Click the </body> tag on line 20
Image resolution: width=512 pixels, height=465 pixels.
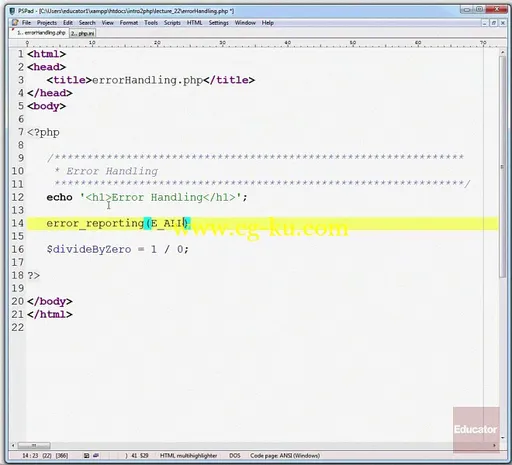50,301
